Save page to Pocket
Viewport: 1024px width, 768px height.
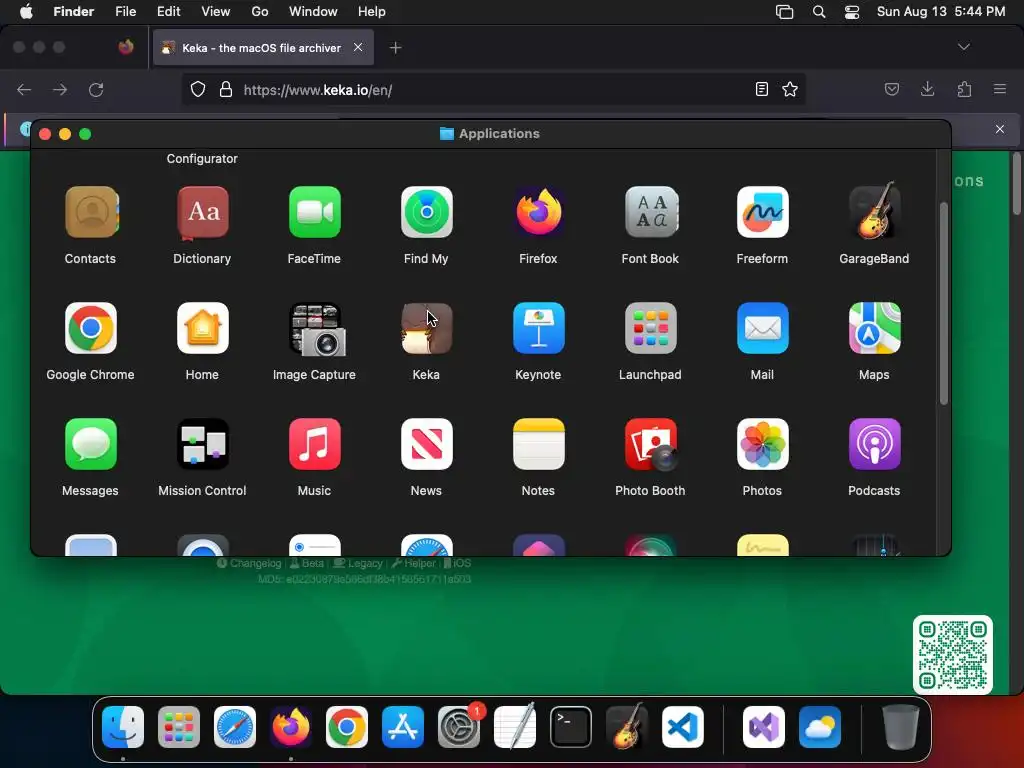pos(891,89)
